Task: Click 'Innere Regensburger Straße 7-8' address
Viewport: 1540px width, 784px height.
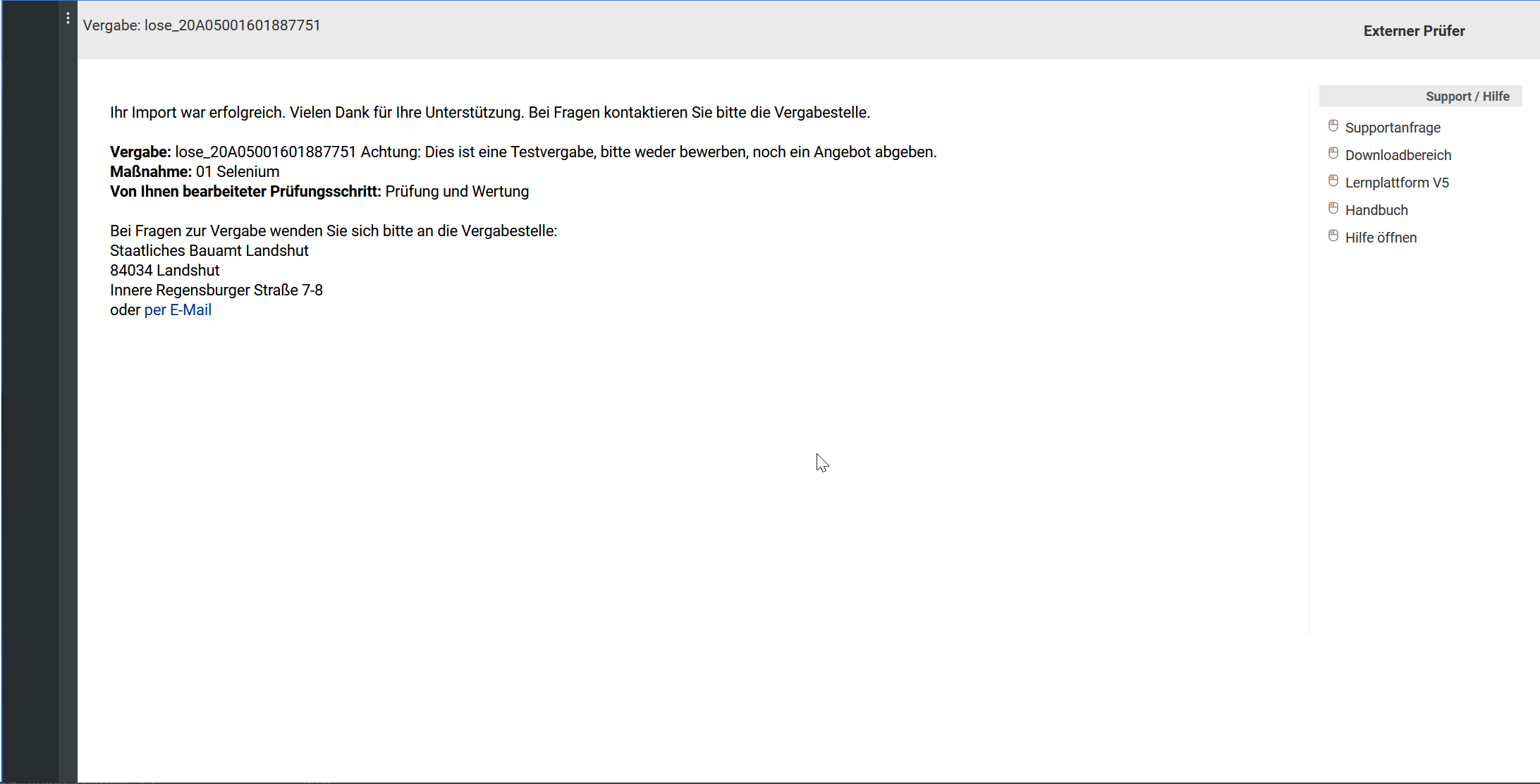Action: tap(216, 290)
